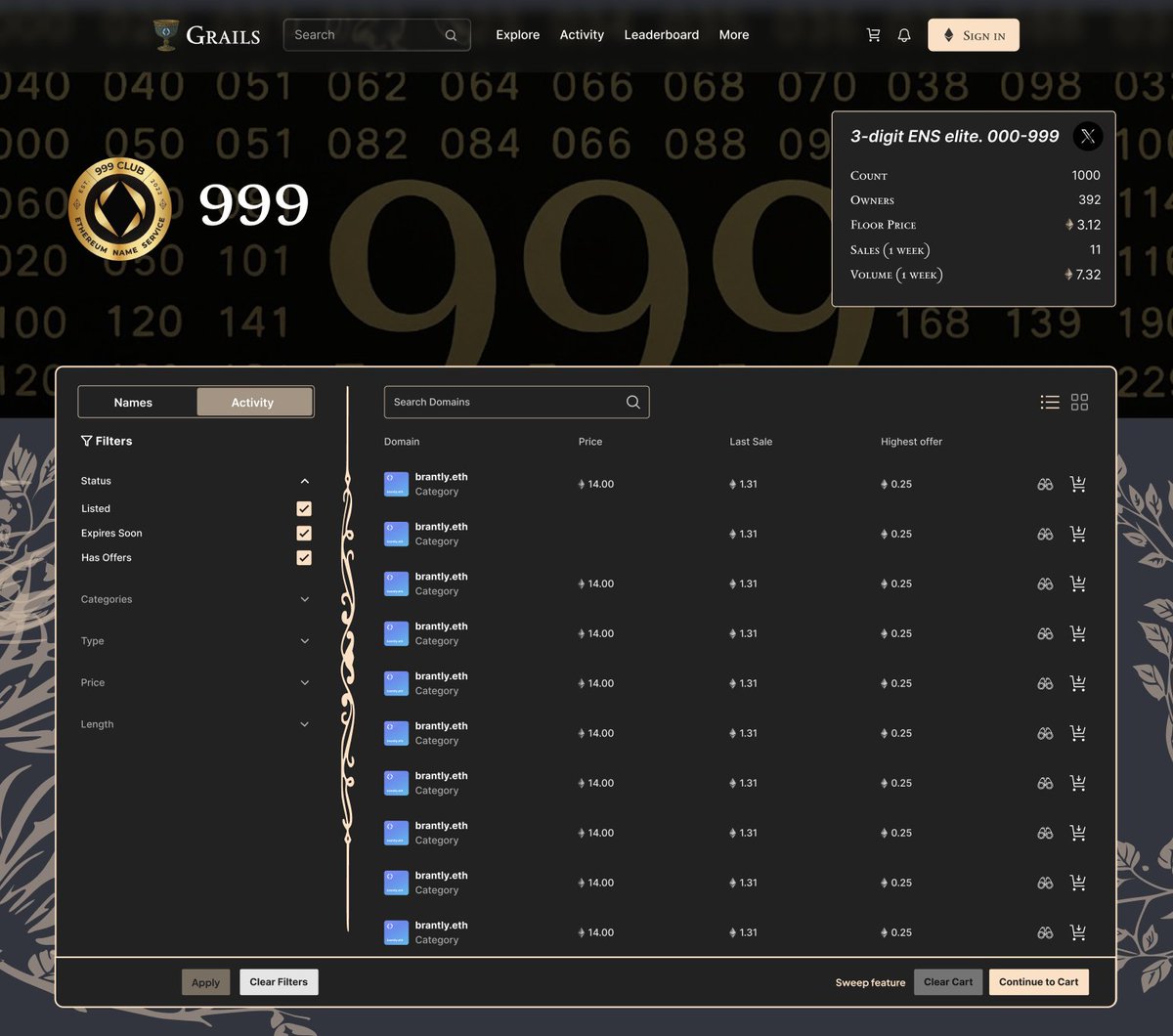The height and width of the screenshot is (1036, 1173).
Task: Click the Apply filters button
Action: coord(205,982)
